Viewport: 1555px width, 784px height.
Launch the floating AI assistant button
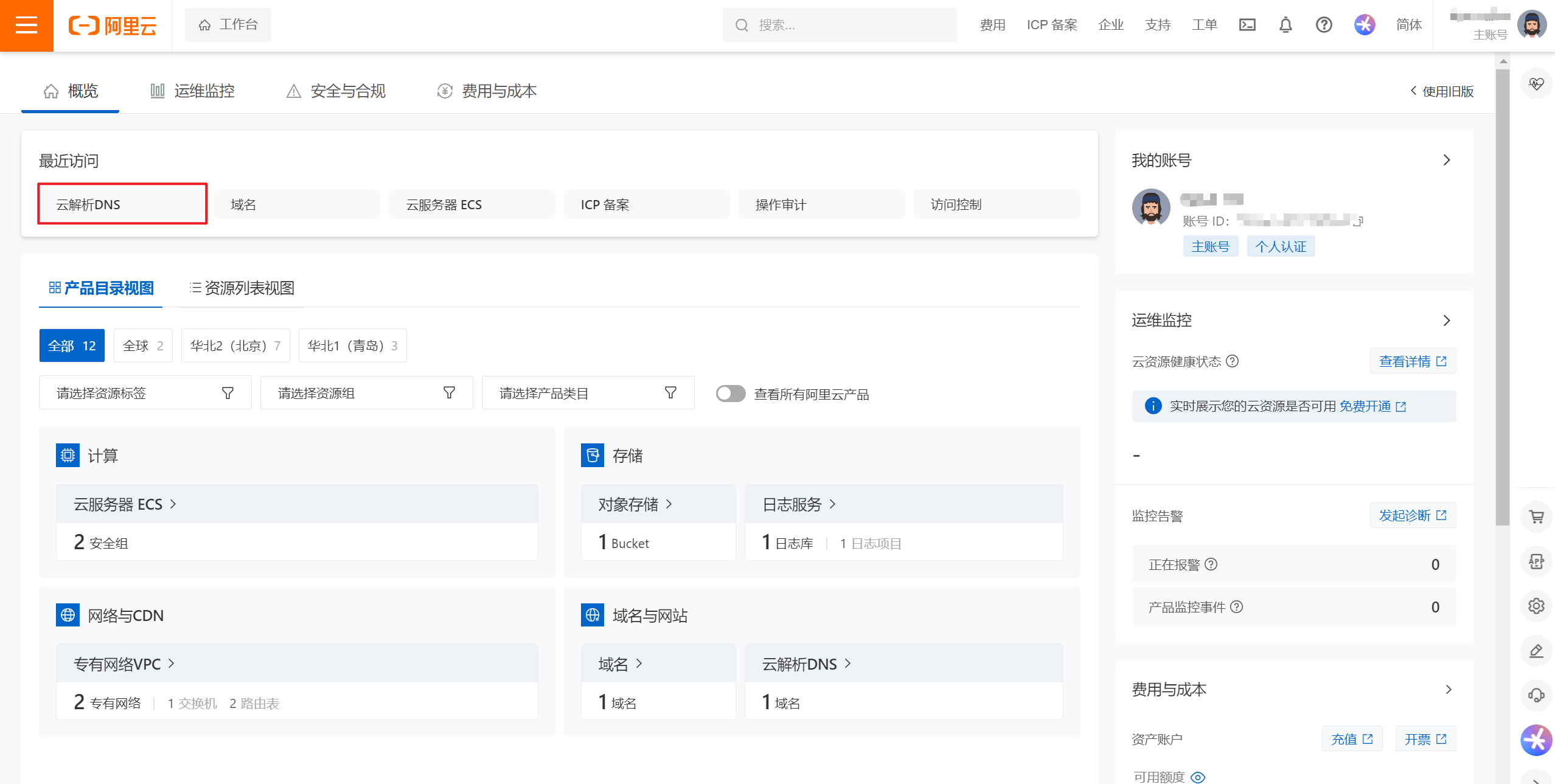click(x=1536, y=740)
